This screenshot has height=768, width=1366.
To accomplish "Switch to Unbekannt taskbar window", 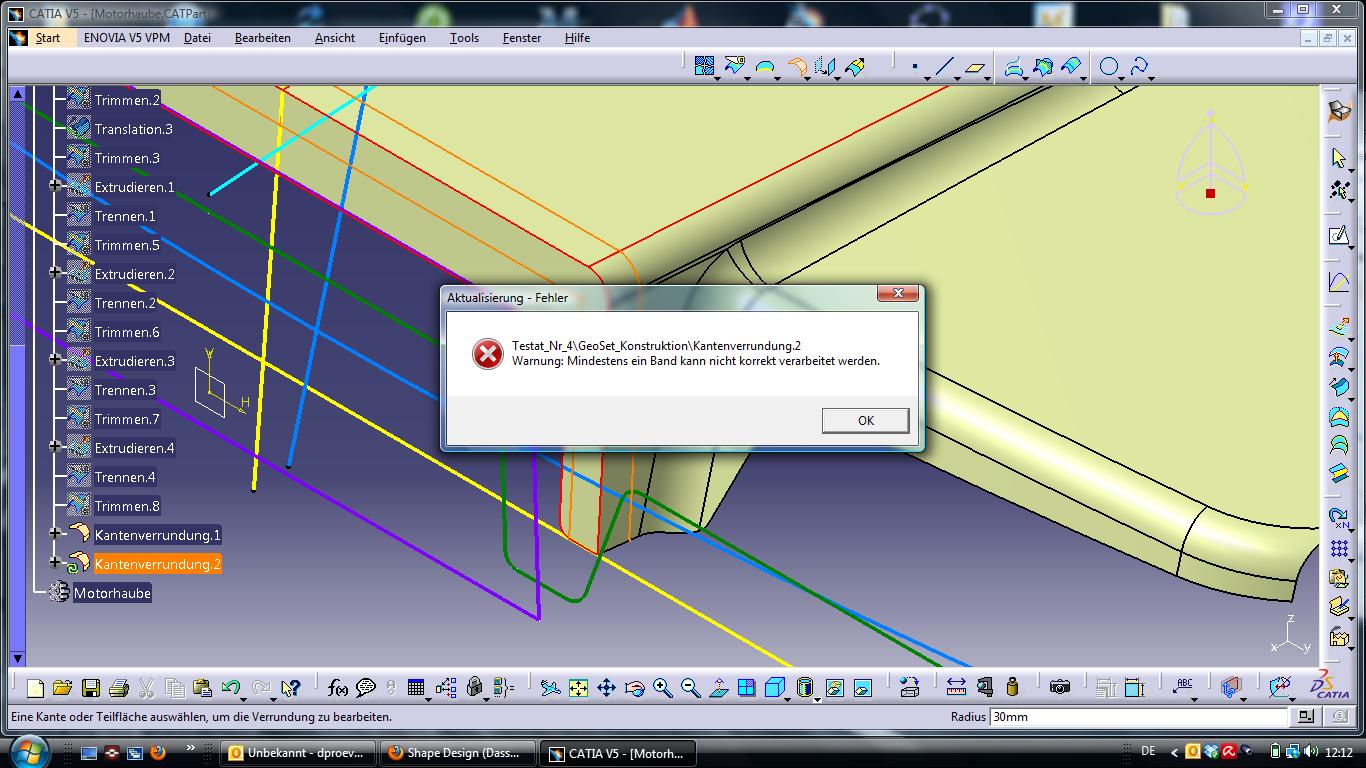I will click(299, 753).
